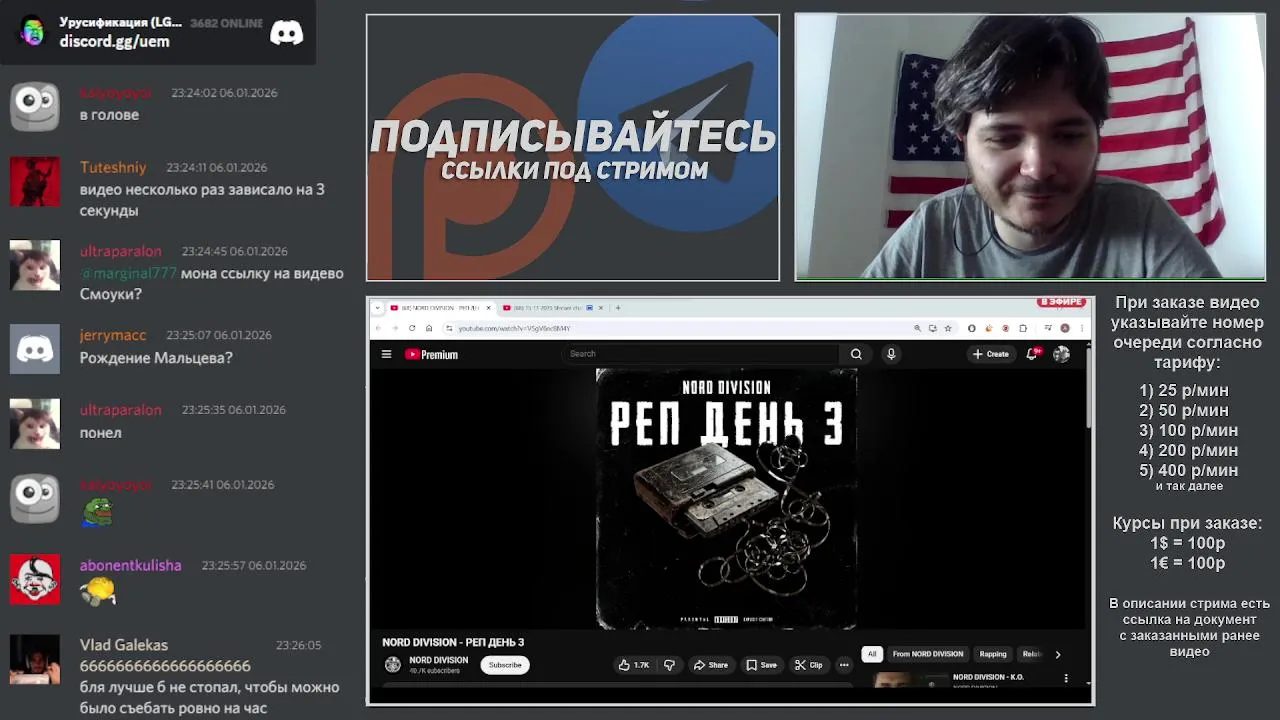Screen dimensions: 1280x720
Task: Save the video to a playlist
Action: [761, 665]
